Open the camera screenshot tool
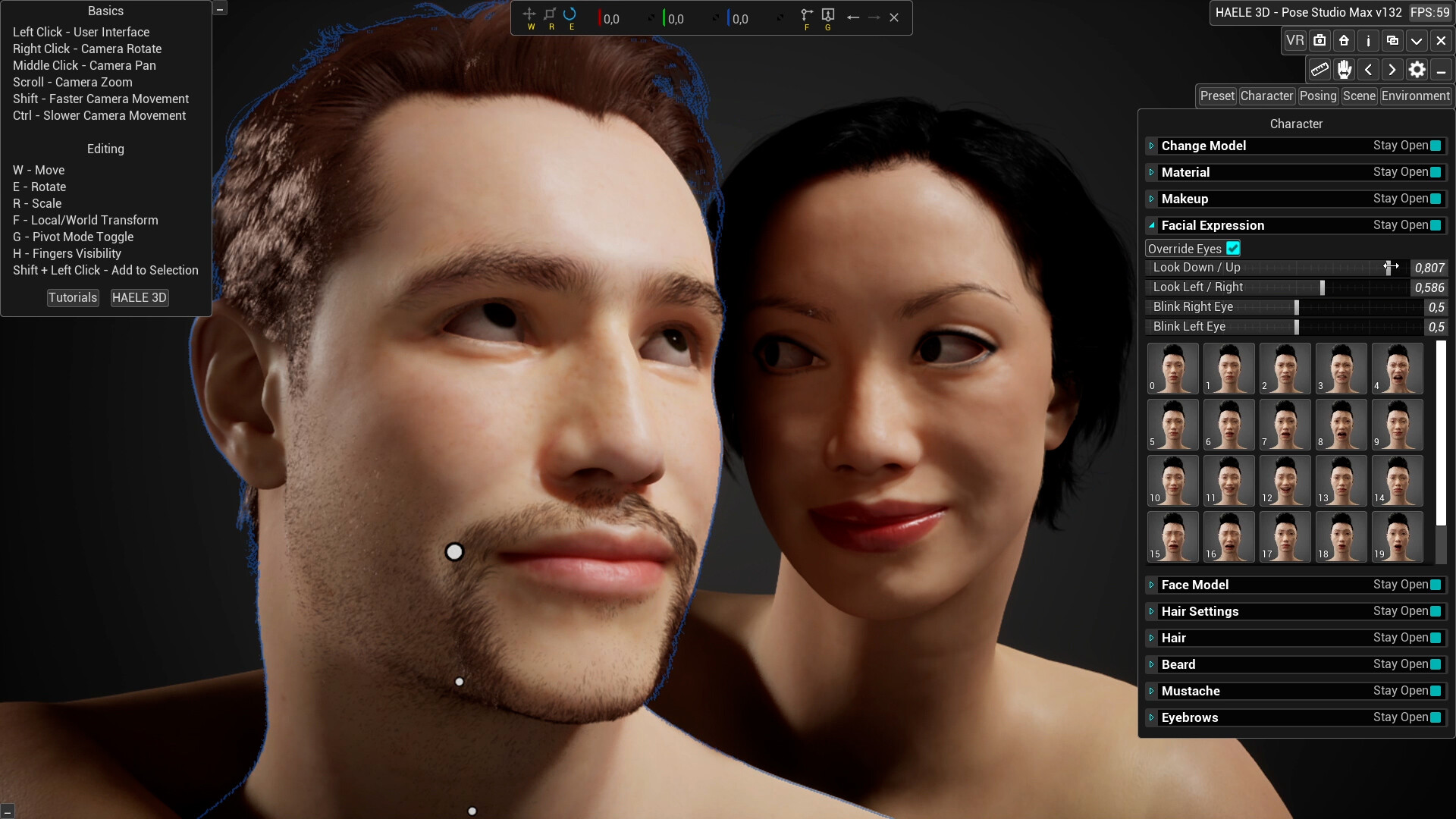 [1319, 41]
